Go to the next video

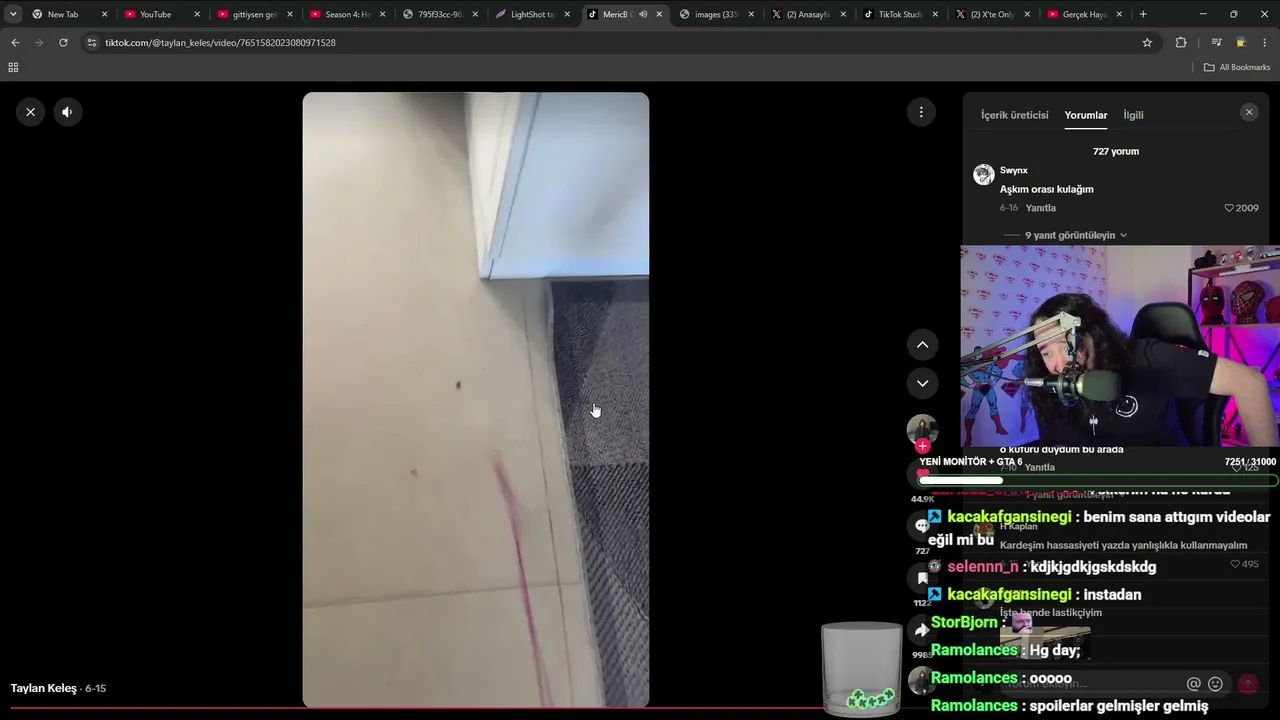922,383
